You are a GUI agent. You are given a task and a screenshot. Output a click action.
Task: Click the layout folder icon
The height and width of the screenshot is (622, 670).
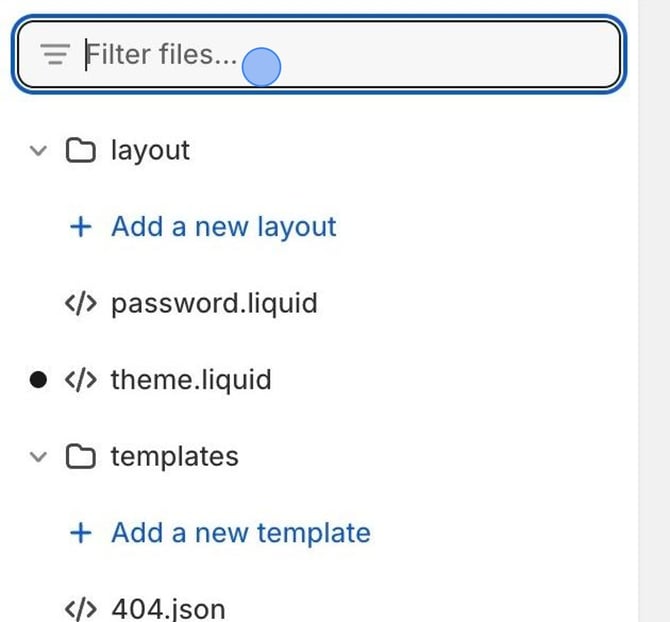point(80,151)
